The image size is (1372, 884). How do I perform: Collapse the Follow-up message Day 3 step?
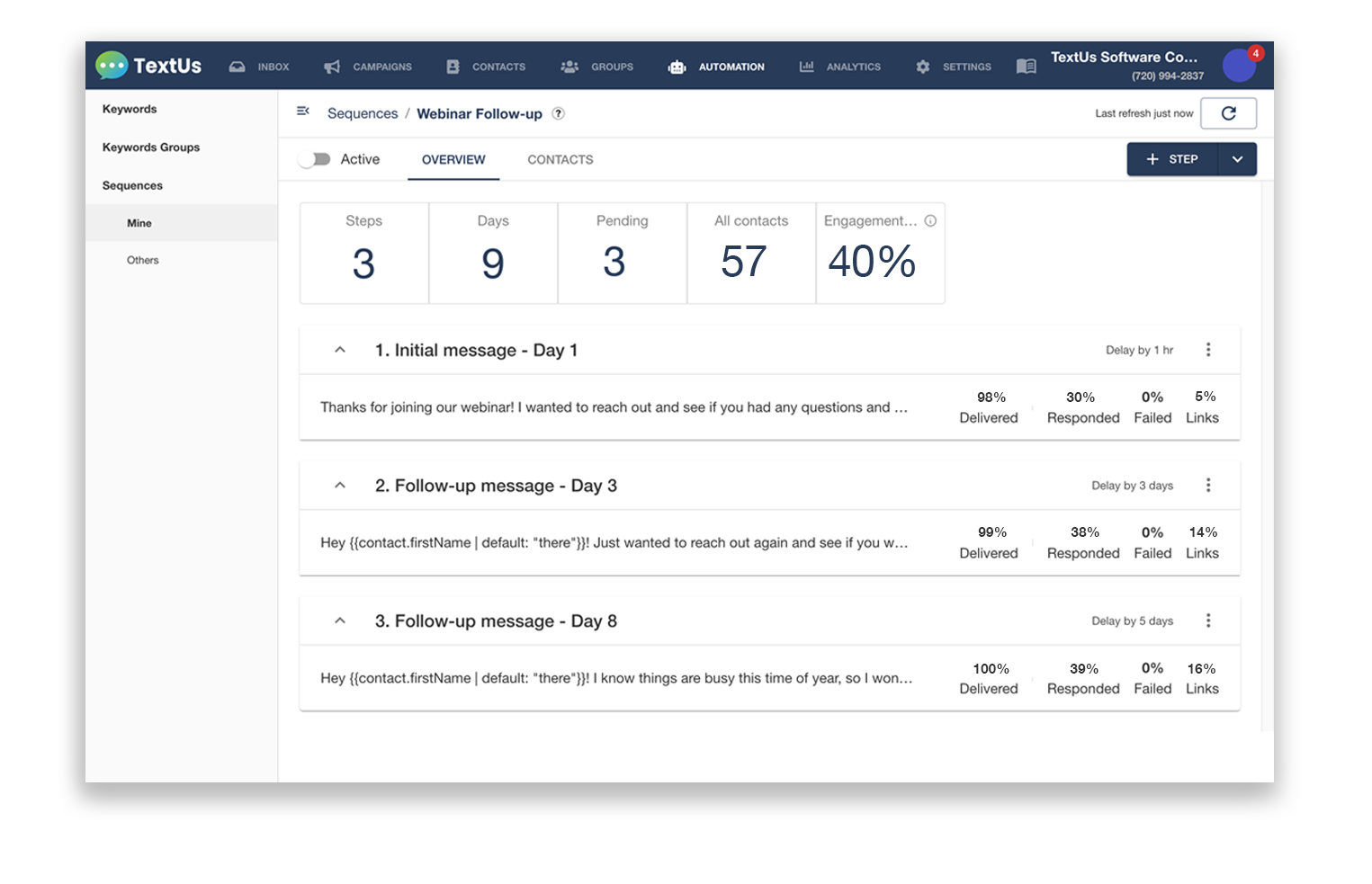(x=340, y=486)
